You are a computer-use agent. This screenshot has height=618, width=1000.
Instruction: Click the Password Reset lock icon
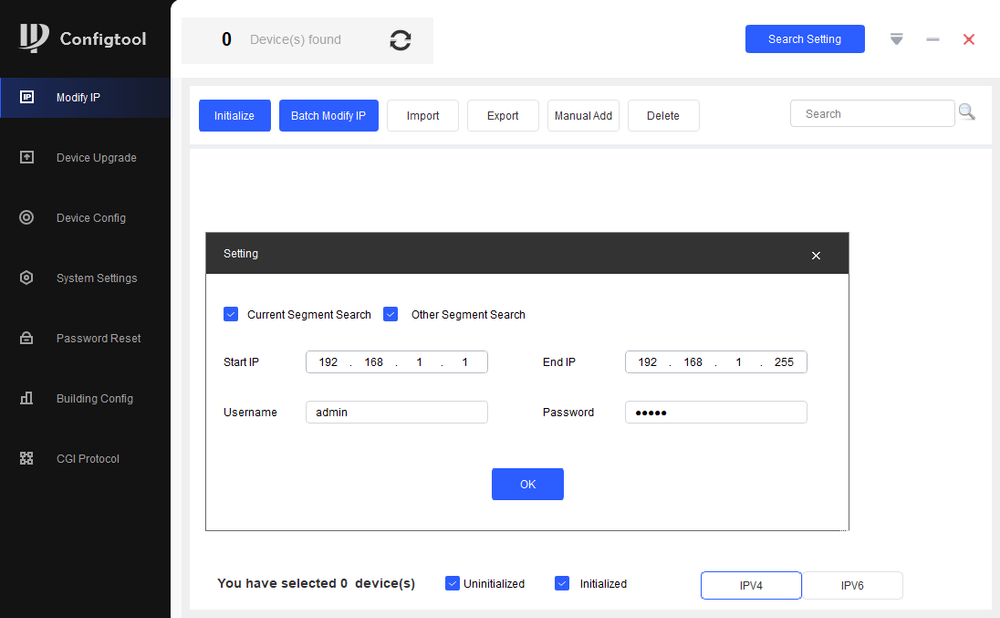pyautogui.click(x=27, y=338)
